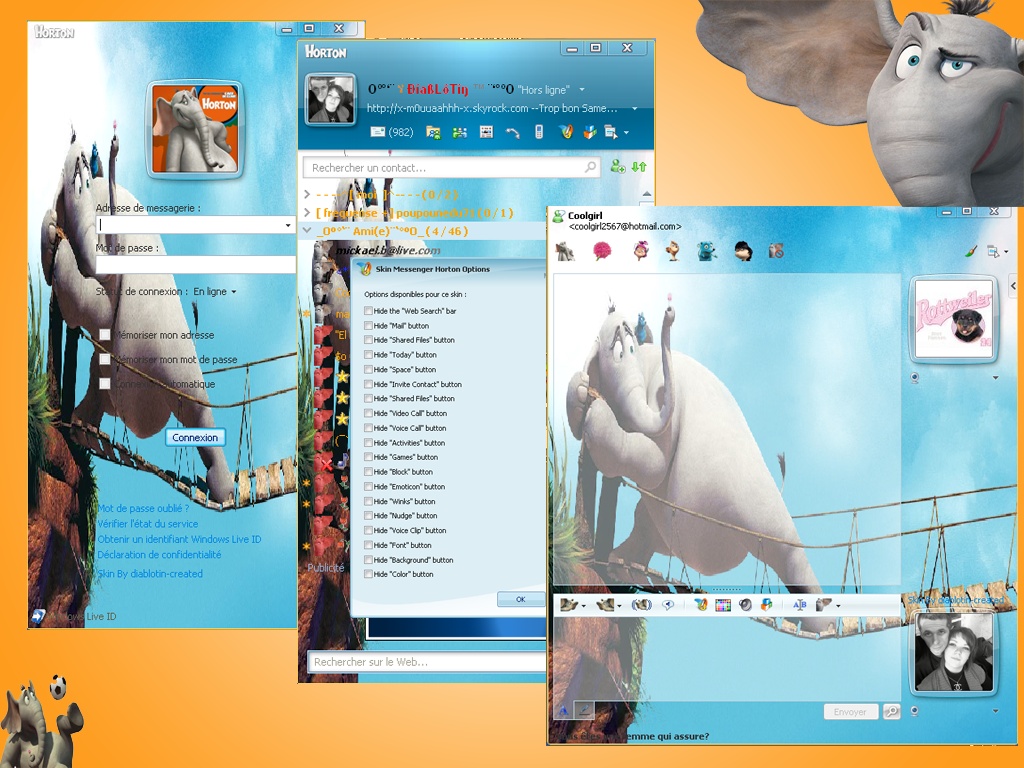Expand the "poupounedu71 (0/1)" contact group

tap(307, 212)
